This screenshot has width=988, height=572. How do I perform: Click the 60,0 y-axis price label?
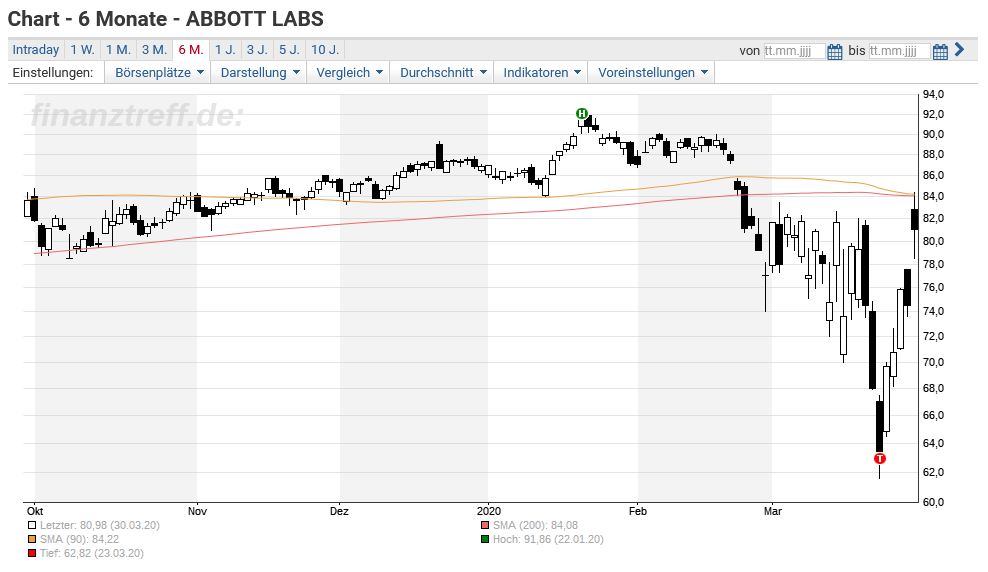[x=934, y=502]
